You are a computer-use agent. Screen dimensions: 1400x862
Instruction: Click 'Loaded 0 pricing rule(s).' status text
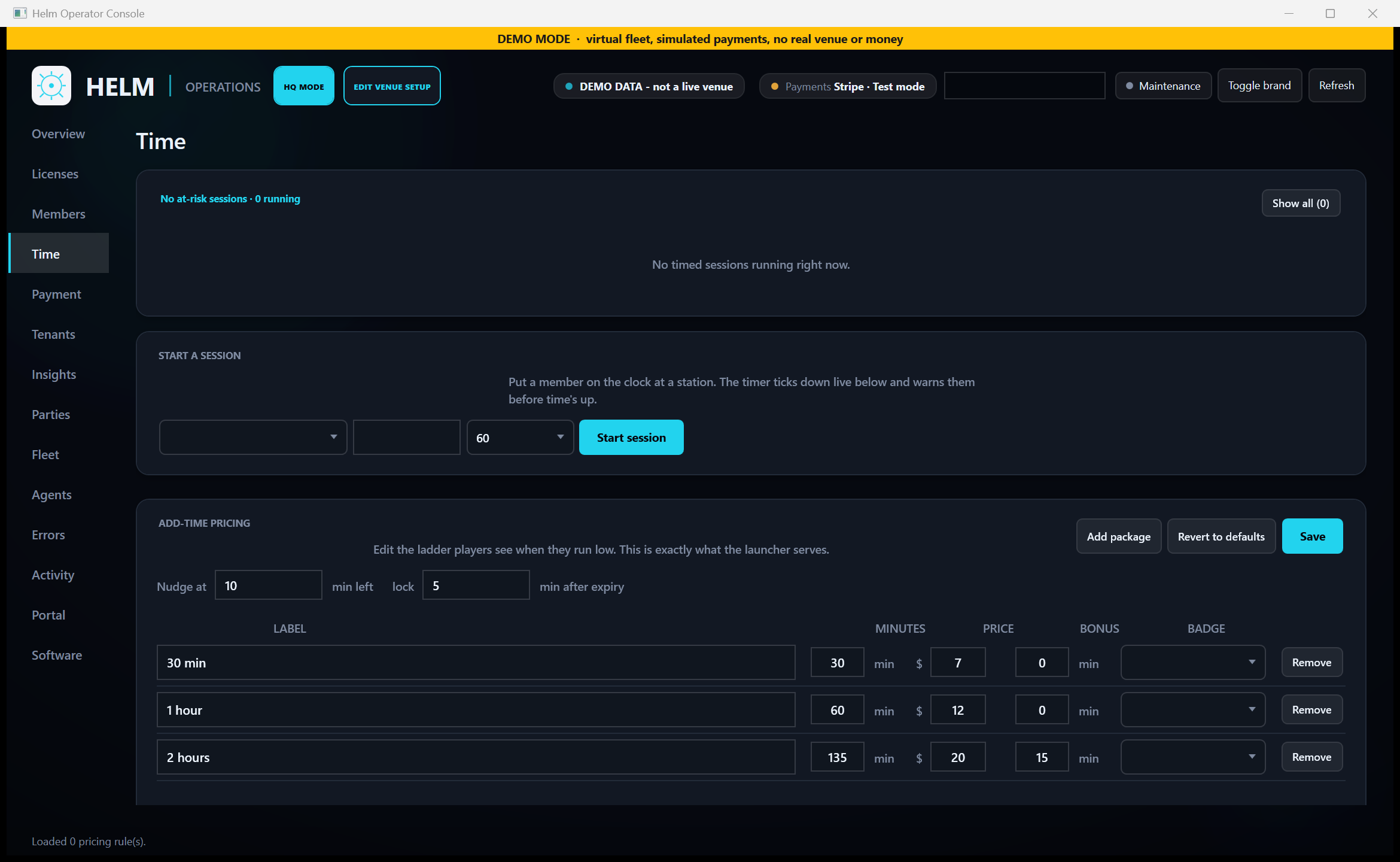pyautogui.click(x=89, y=841)
